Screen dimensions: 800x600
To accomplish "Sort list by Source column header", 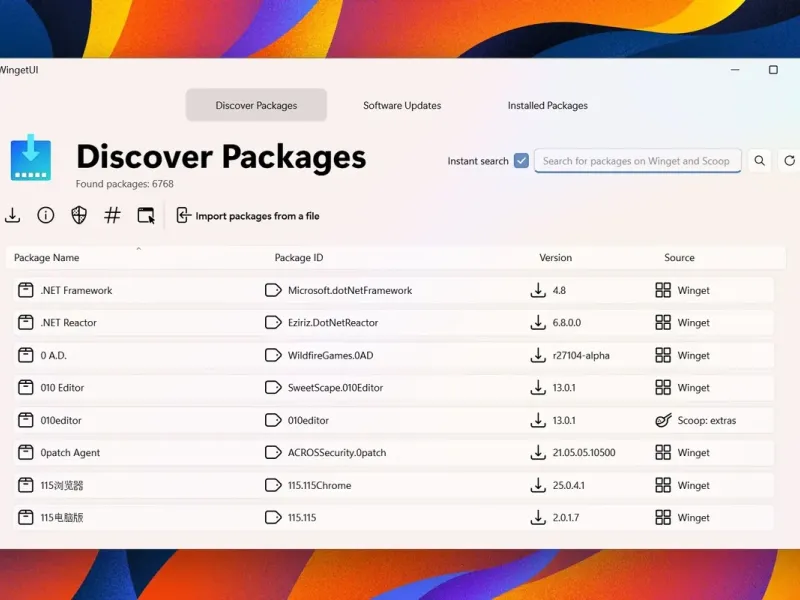I will point(679,258).
